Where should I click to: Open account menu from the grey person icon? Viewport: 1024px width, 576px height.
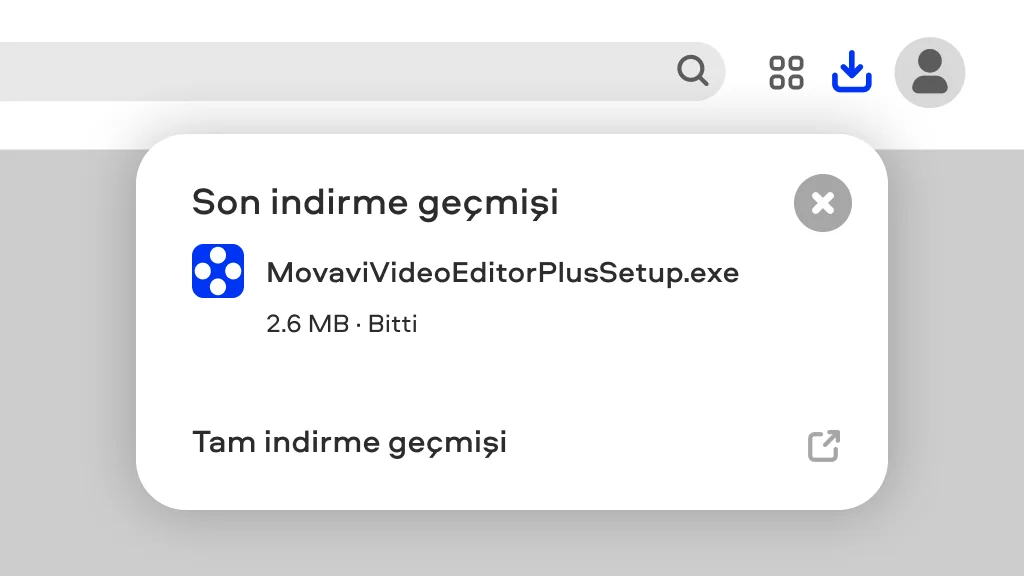point(930,72)
